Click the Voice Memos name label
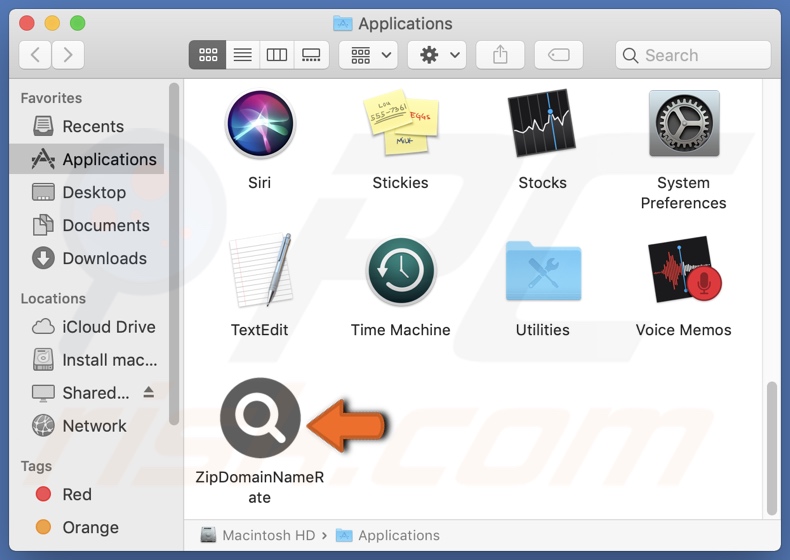 tap(684, 330)
